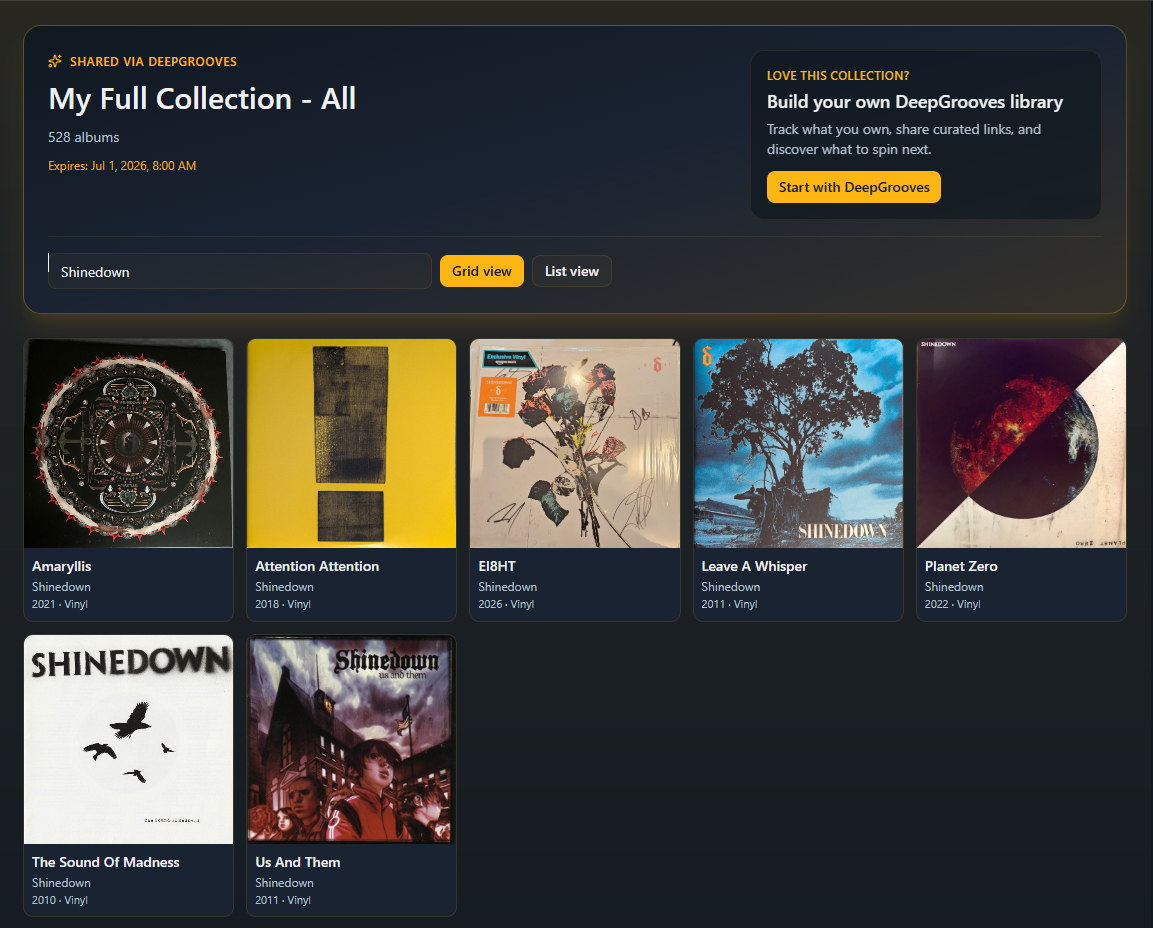The image size is (1153, 928).
Task: Open The Sound Of Madness album cover
Action: click(x=129, y=740)
